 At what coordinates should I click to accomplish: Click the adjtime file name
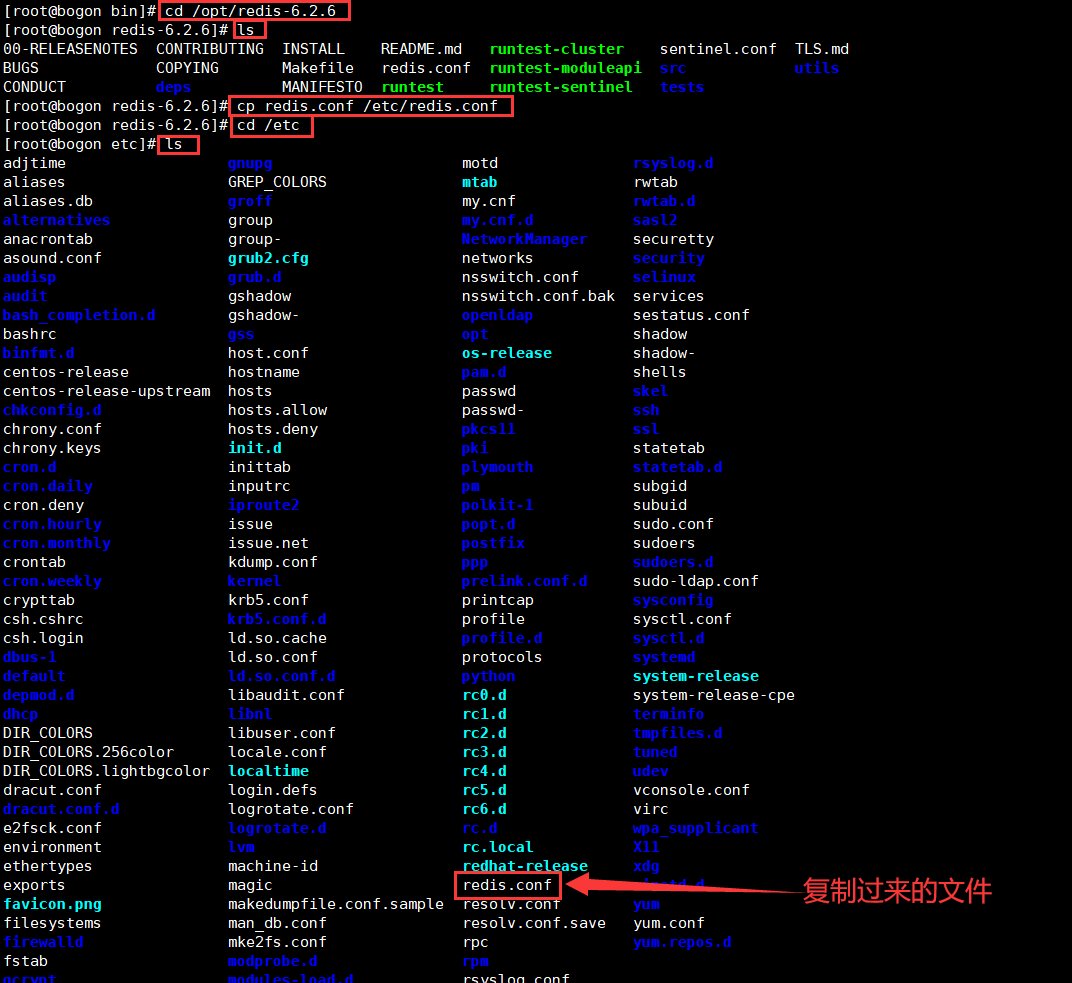pos(34,163)
